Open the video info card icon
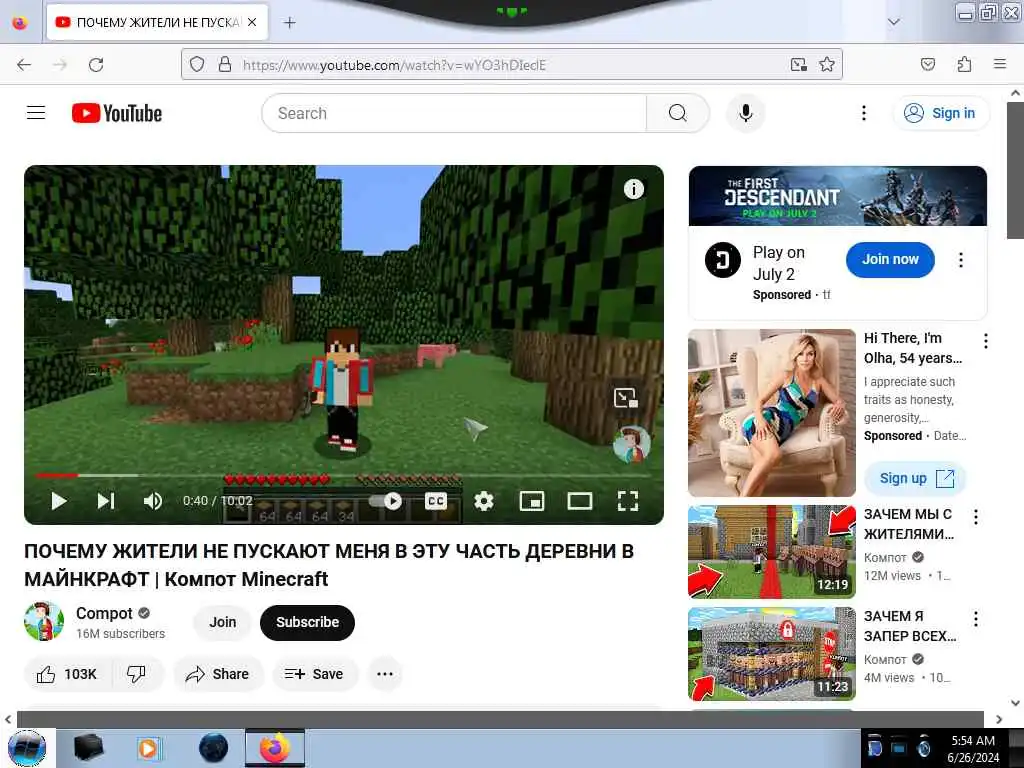1024x768 pixels. pos(633,189)
